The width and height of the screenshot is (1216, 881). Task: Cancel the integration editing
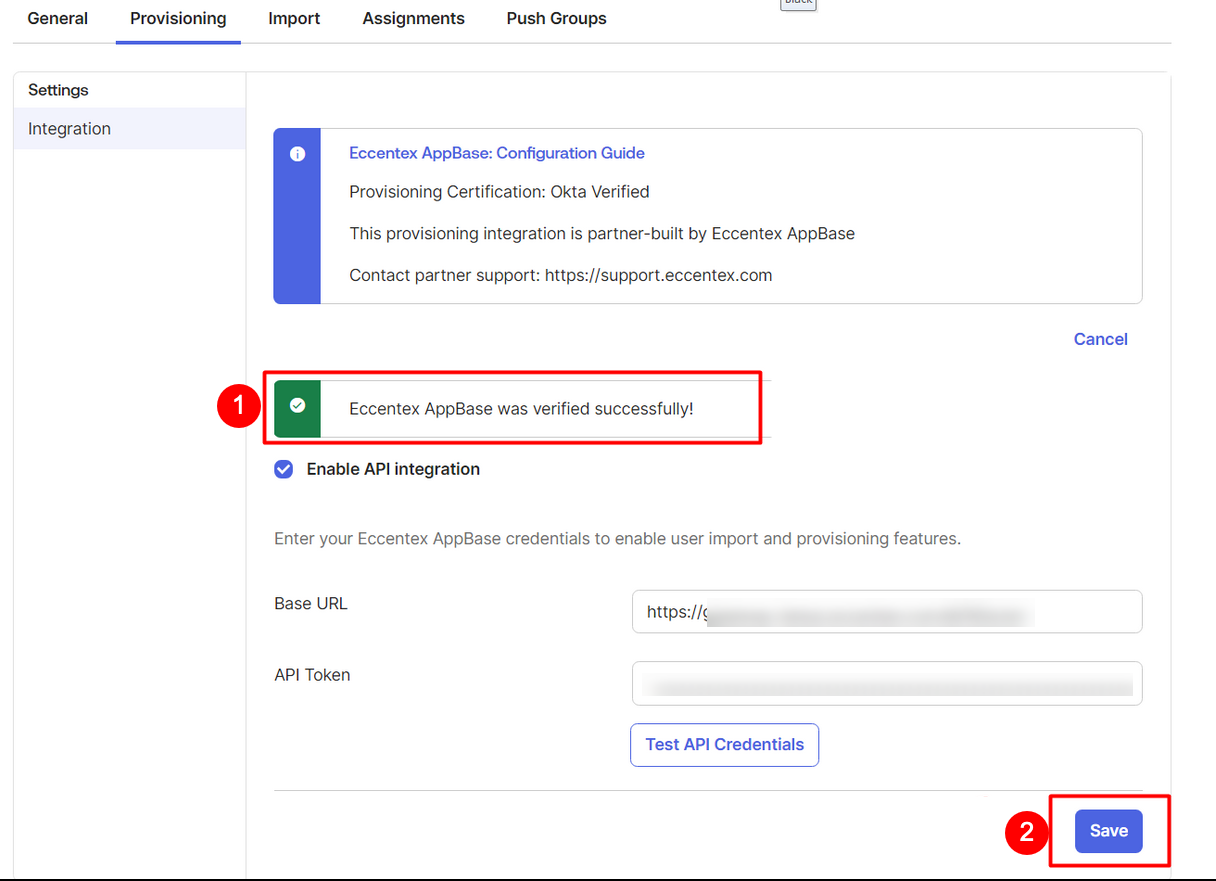pos(1100,339)
